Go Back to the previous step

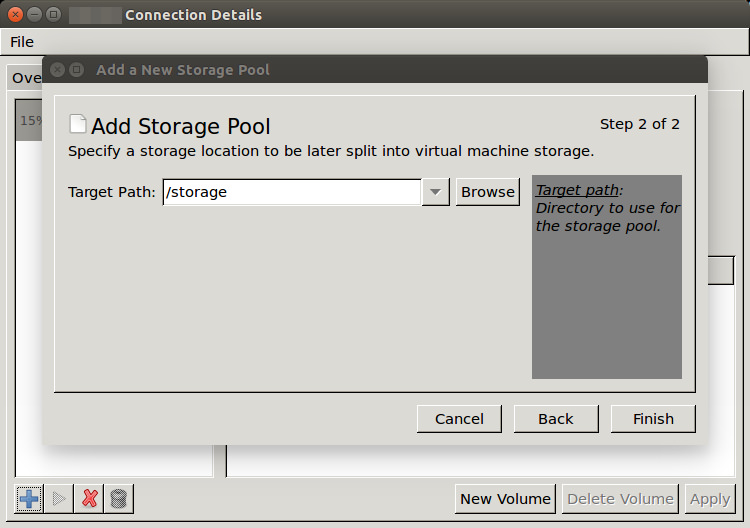tap(556, 419)
